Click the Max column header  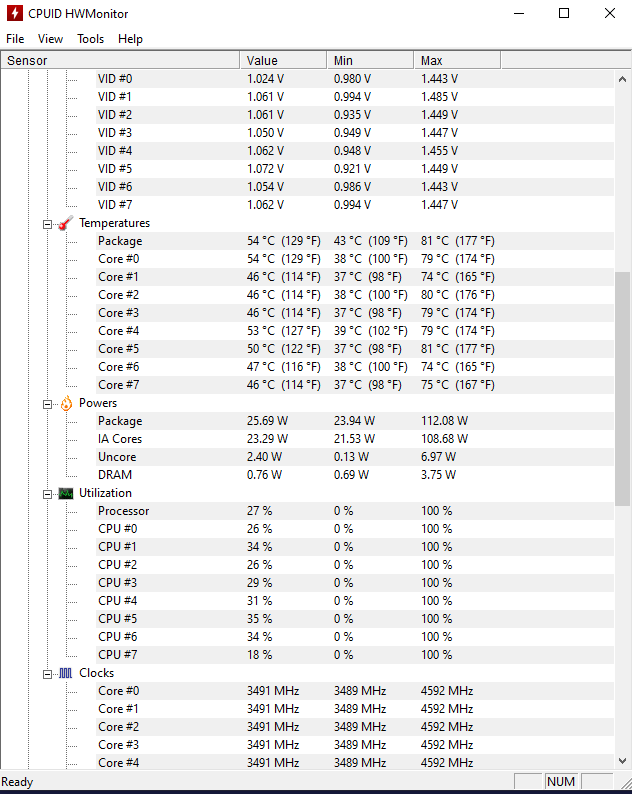[x=457, y=61]
